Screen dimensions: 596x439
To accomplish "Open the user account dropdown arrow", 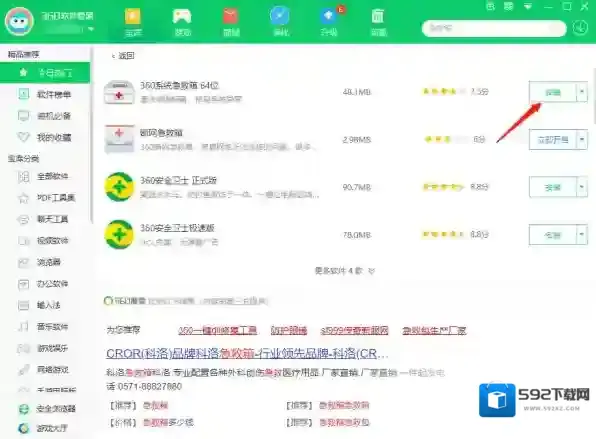I will click(91, 29).
